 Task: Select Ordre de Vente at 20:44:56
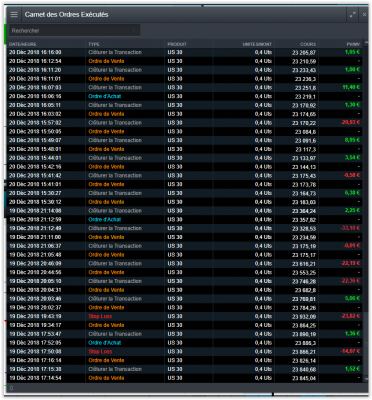pos(106,272)
